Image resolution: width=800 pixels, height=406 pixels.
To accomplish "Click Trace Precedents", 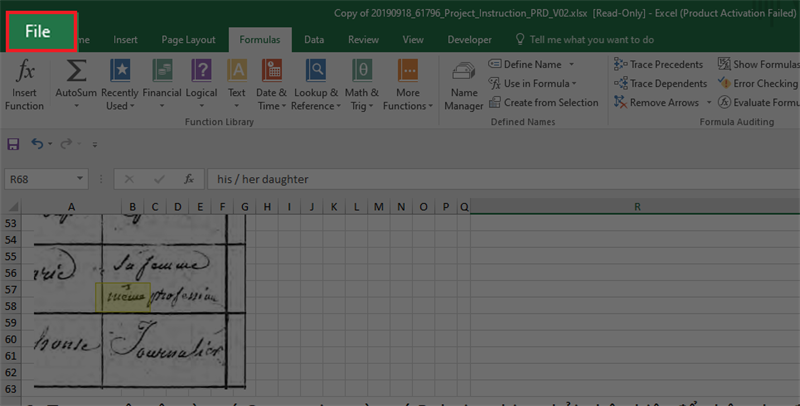I will [x=659, y=64].
